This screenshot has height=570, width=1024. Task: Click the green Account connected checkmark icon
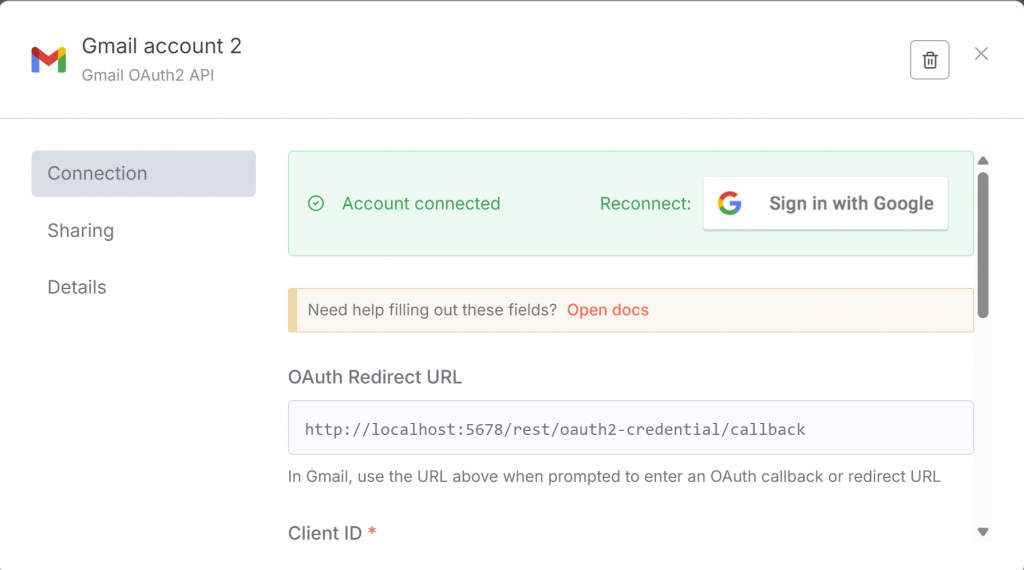tap(316, 204)
